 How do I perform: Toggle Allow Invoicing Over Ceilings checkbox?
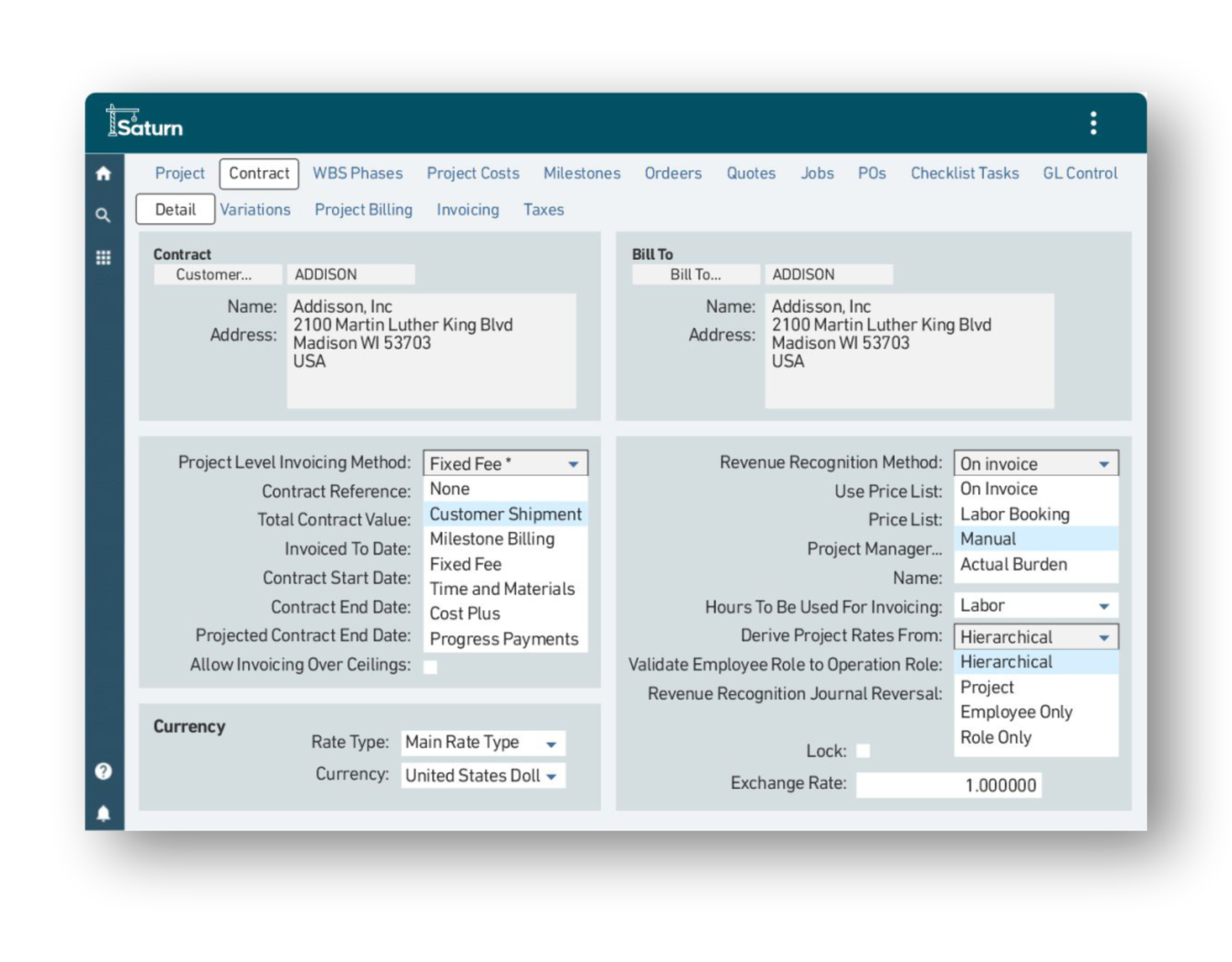430,667
